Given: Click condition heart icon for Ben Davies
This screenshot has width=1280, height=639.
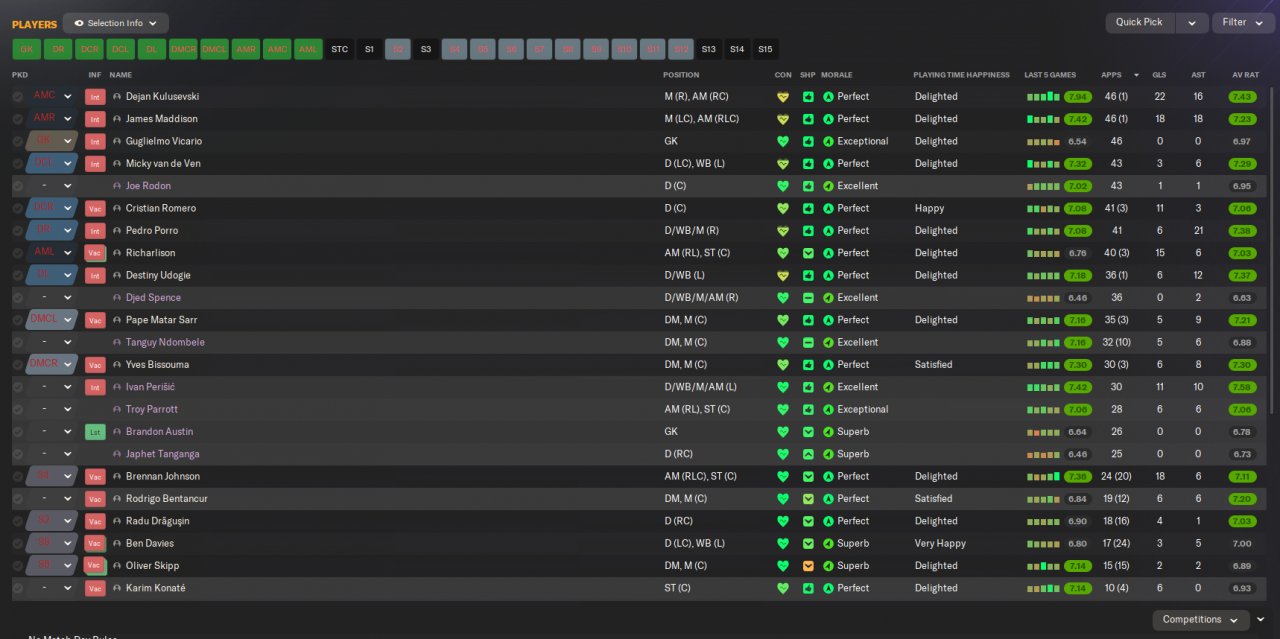Looking at the screenshot, I should tap(783, 544).
